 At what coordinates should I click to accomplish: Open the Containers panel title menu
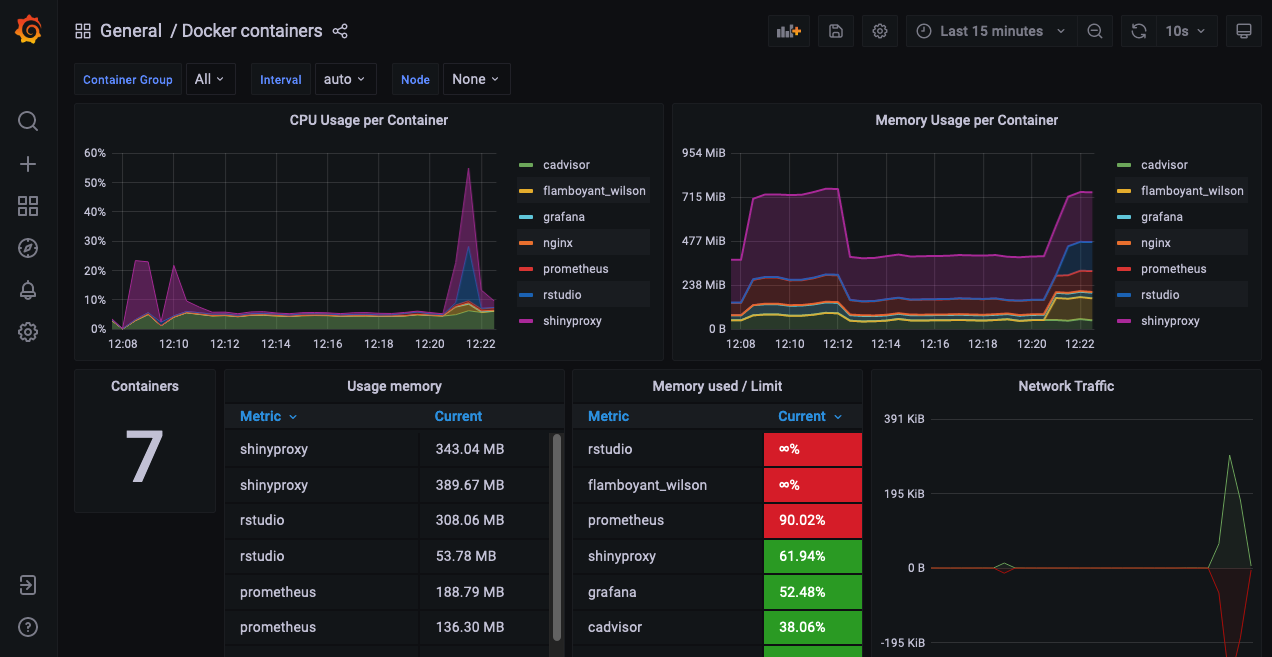point(145,386)
